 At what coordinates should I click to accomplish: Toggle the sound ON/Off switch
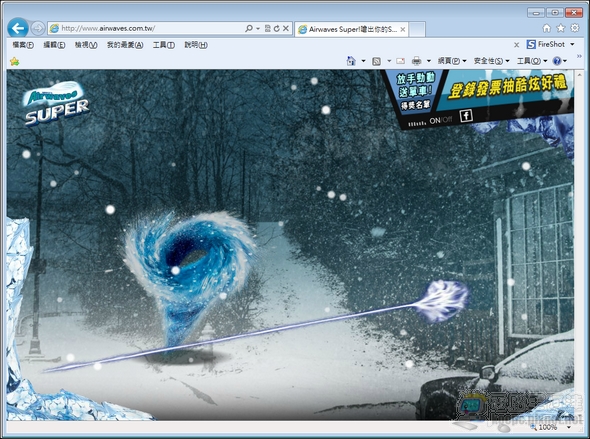[441, 120]
